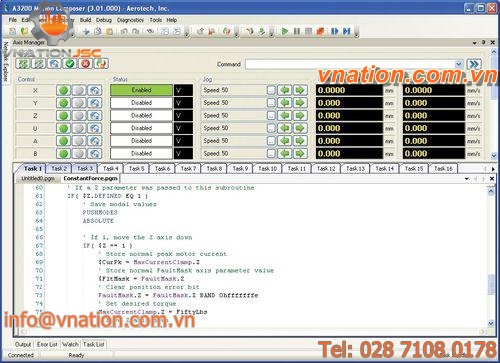The height and width of the screenshot is (363, 500).
Task: Jog the X axis in the positive direction
Action: (x=300, y=90)
